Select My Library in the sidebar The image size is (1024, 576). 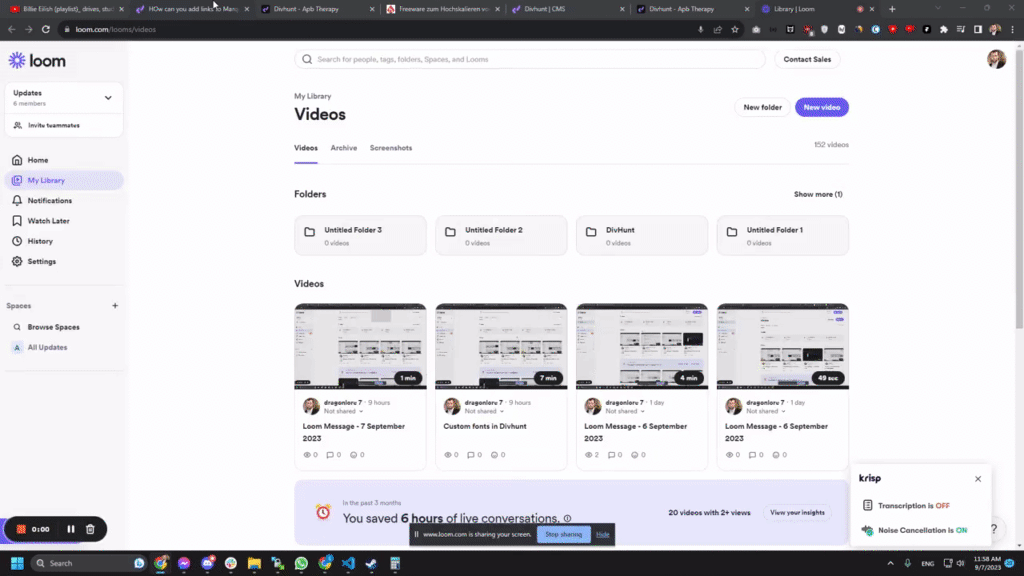[x=64, y=180]
